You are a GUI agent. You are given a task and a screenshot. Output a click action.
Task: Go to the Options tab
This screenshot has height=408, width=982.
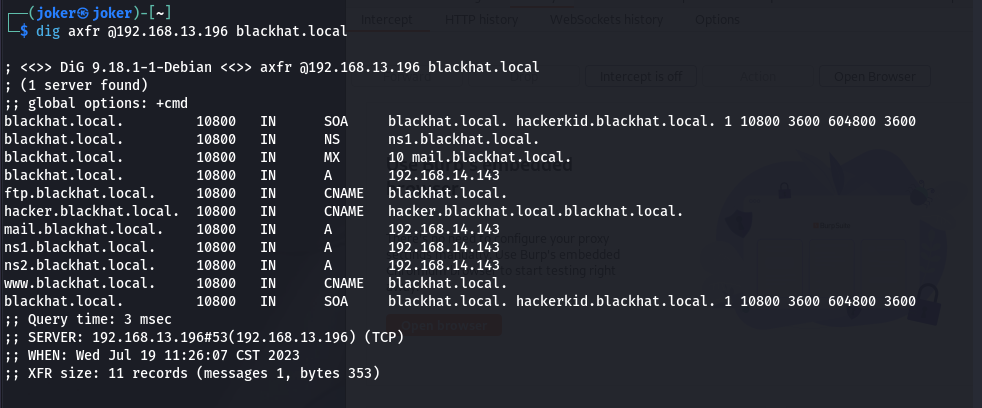point(717,19)
